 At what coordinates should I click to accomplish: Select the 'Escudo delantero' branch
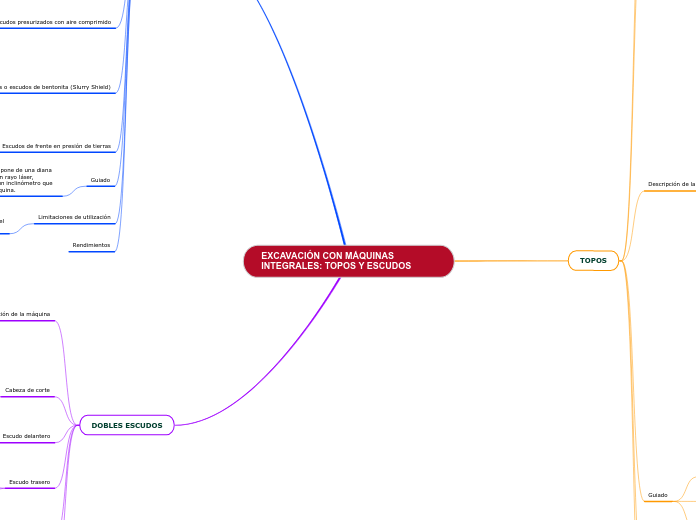click(26, 436)
